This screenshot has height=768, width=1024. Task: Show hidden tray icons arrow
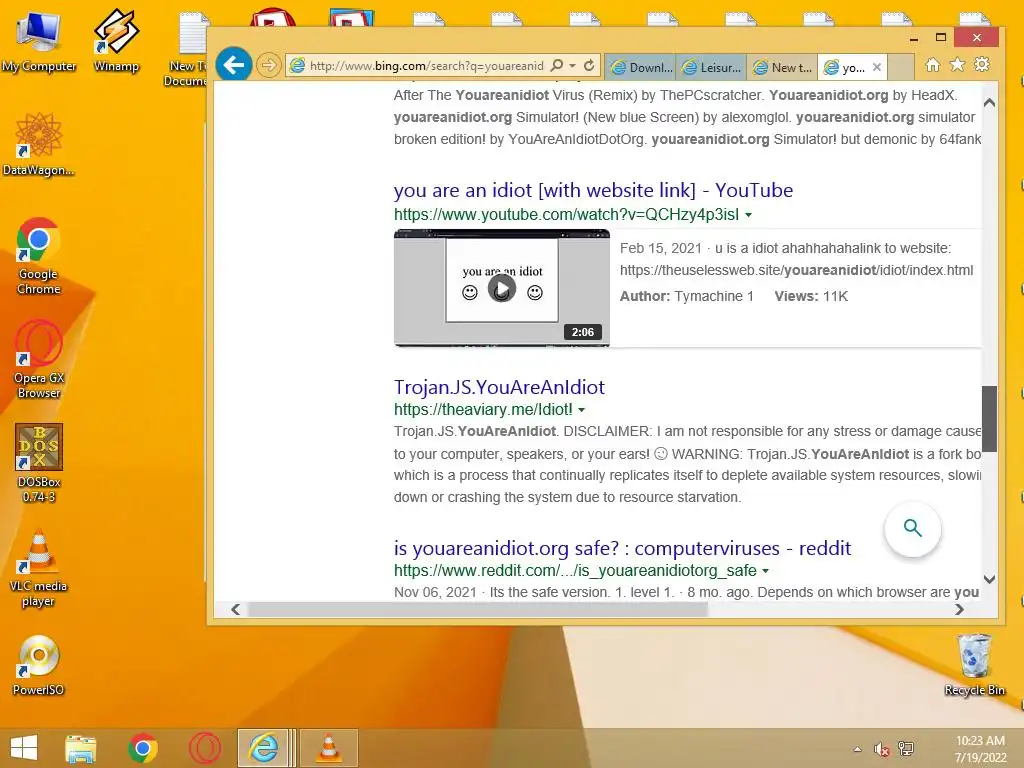(857, 749)
